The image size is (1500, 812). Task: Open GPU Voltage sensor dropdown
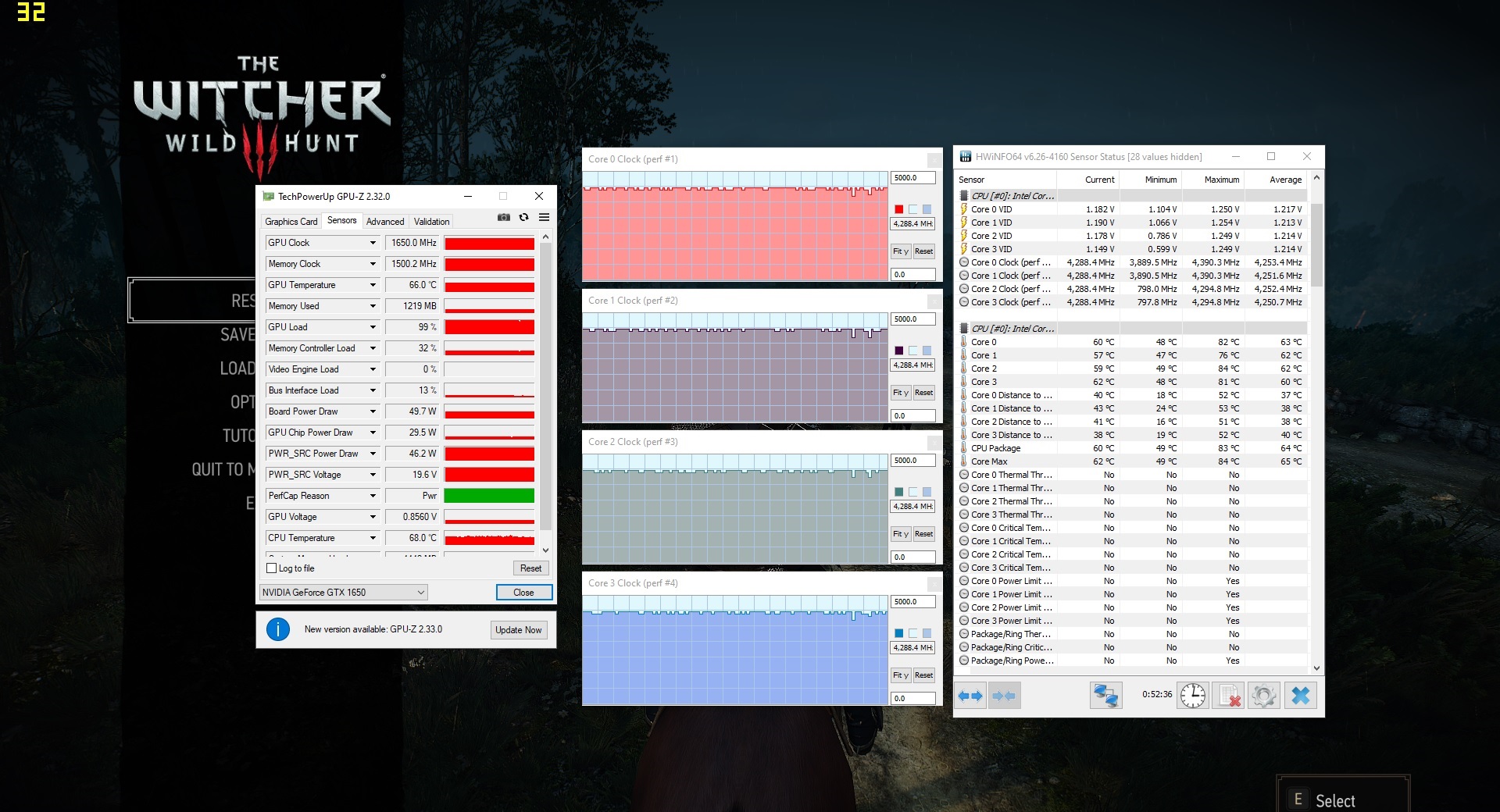tap(373, 517)
